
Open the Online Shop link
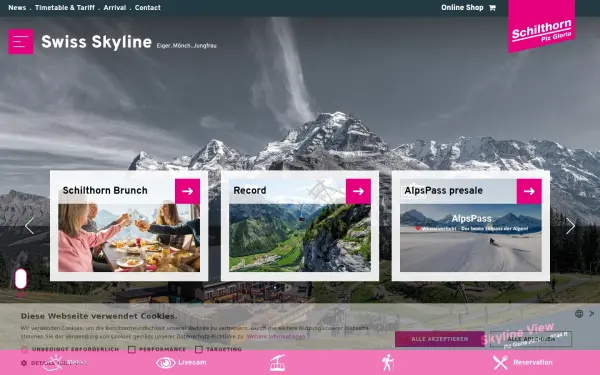[x=462, y=8]
